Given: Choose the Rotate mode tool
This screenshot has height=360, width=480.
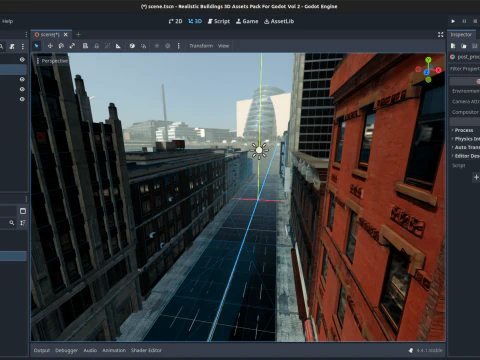Looking at the screenshot, I should 61,46.
